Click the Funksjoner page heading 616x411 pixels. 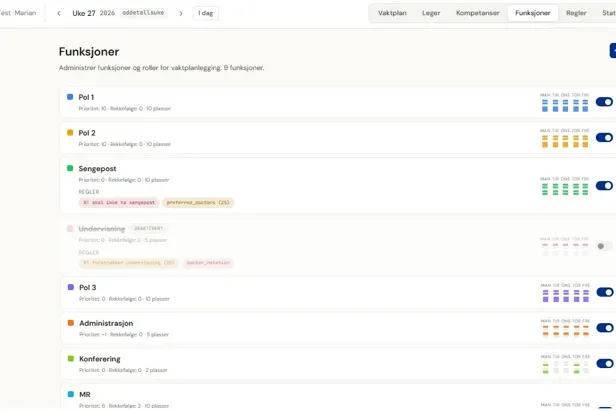point(89,52)
